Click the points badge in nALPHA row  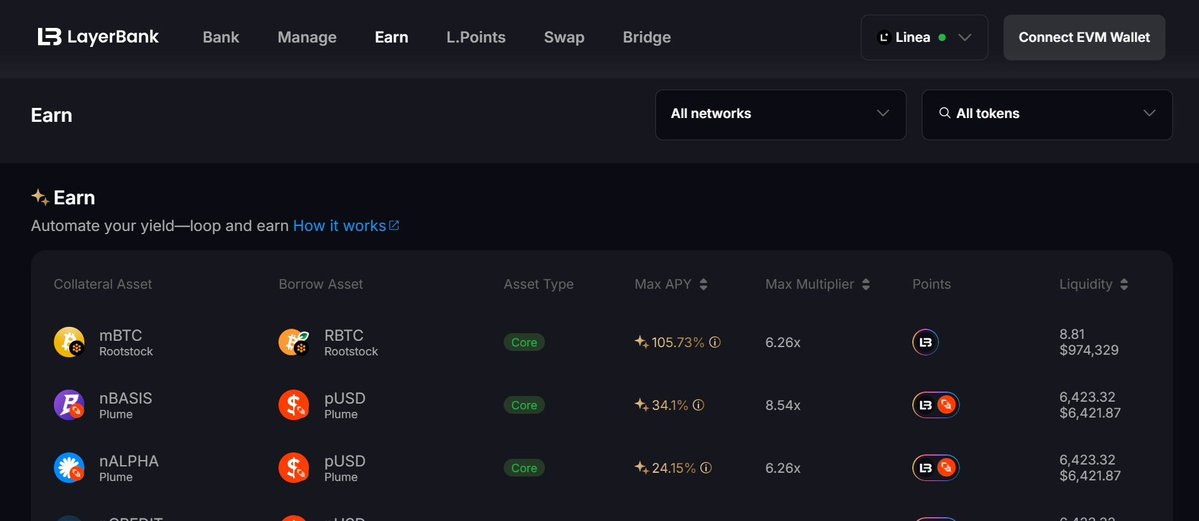coord(936,467)
